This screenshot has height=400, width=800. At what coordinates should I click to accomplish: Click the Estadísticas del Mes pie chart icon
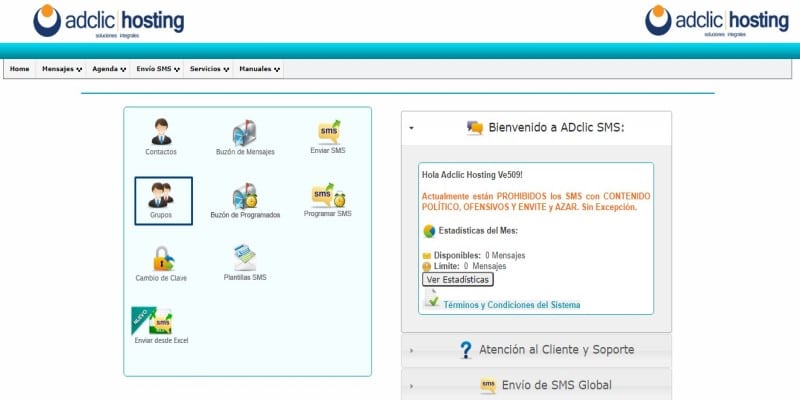tap(429, 231)
